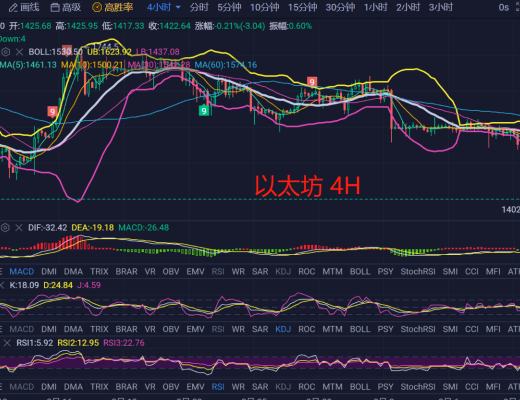Select TRIX in the bottom indicator row
Screen dimensions: 520x400
pyautogui.click(x=99, y=387)
